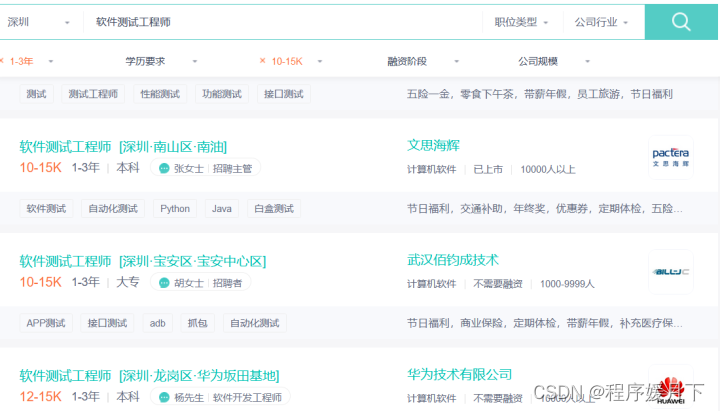This screenshot has height=411, width=720.
Task: Select the adb tag
Action: [158, 323]
